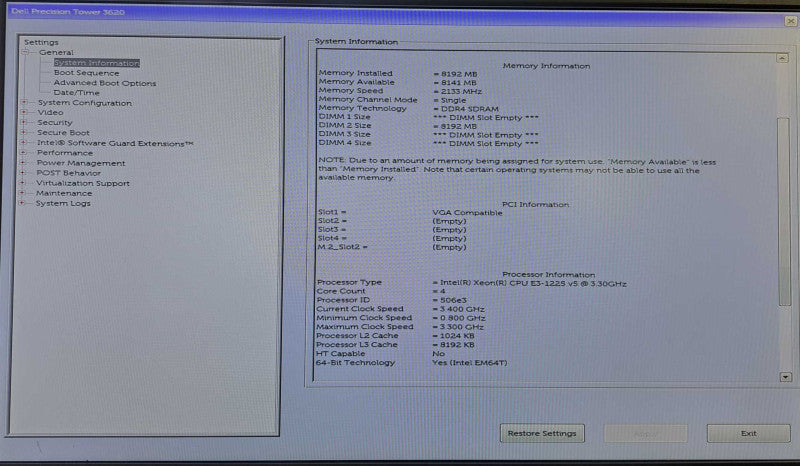
Task: Expand the Secure Boot node
Action: click(x=23, y=132)
